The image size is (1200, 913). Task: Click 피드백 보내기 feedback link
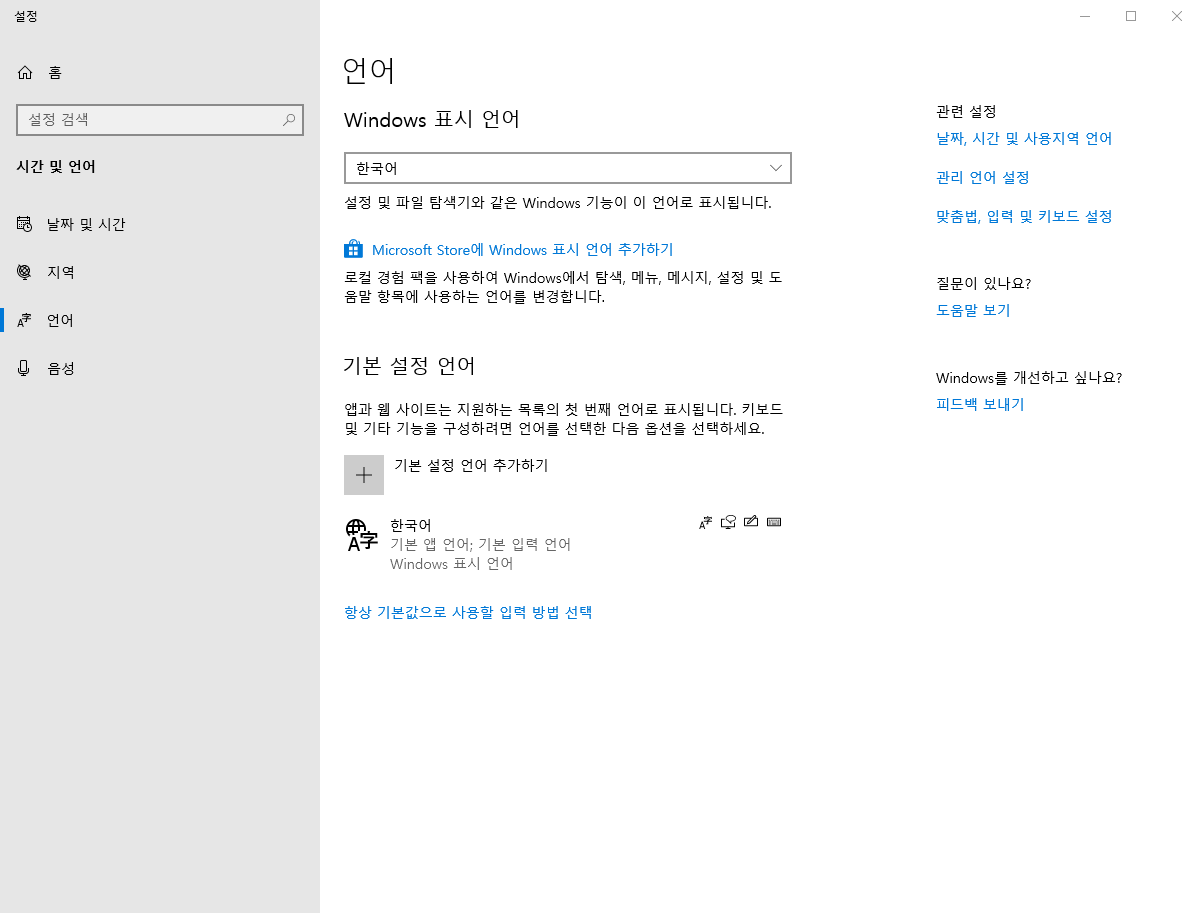pyautogui.click(x=980, y=404)
